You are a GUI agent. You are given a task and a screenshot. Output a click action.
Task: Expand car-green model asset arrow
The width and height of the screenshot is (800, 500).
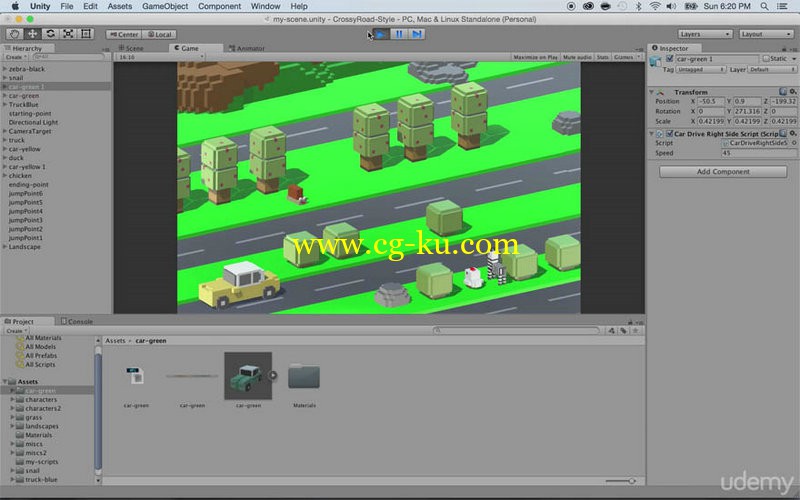[273, 376]
